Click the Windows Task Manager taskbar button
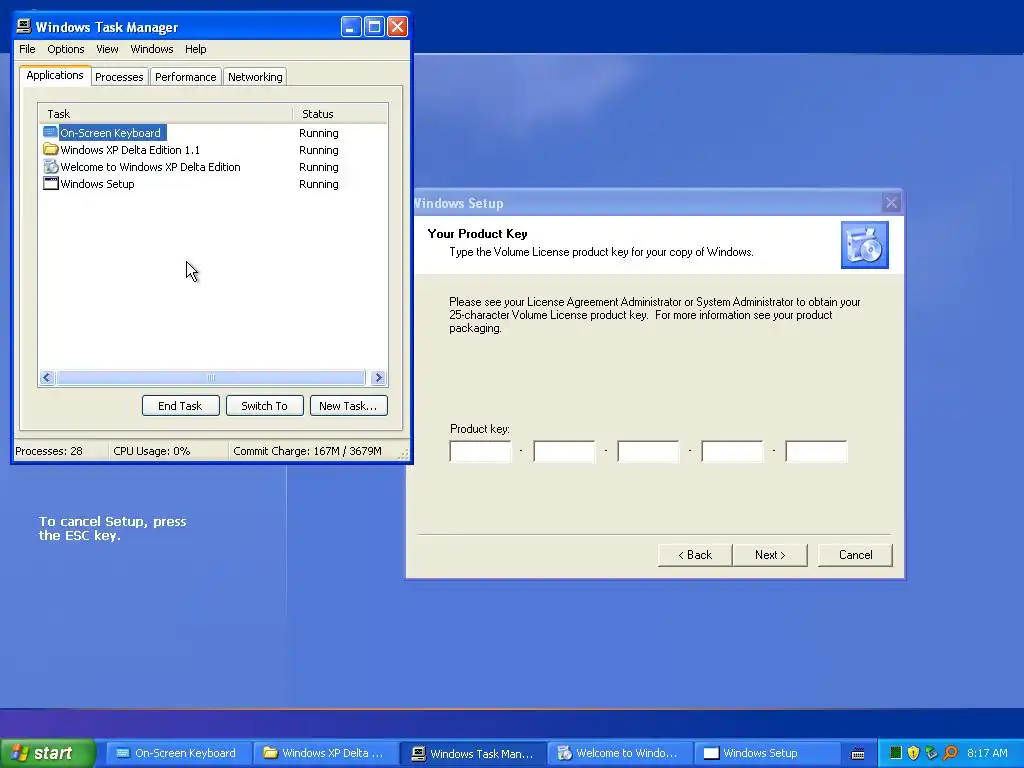The width and height of the screenshot is (1024, 768). coord(473,753)
